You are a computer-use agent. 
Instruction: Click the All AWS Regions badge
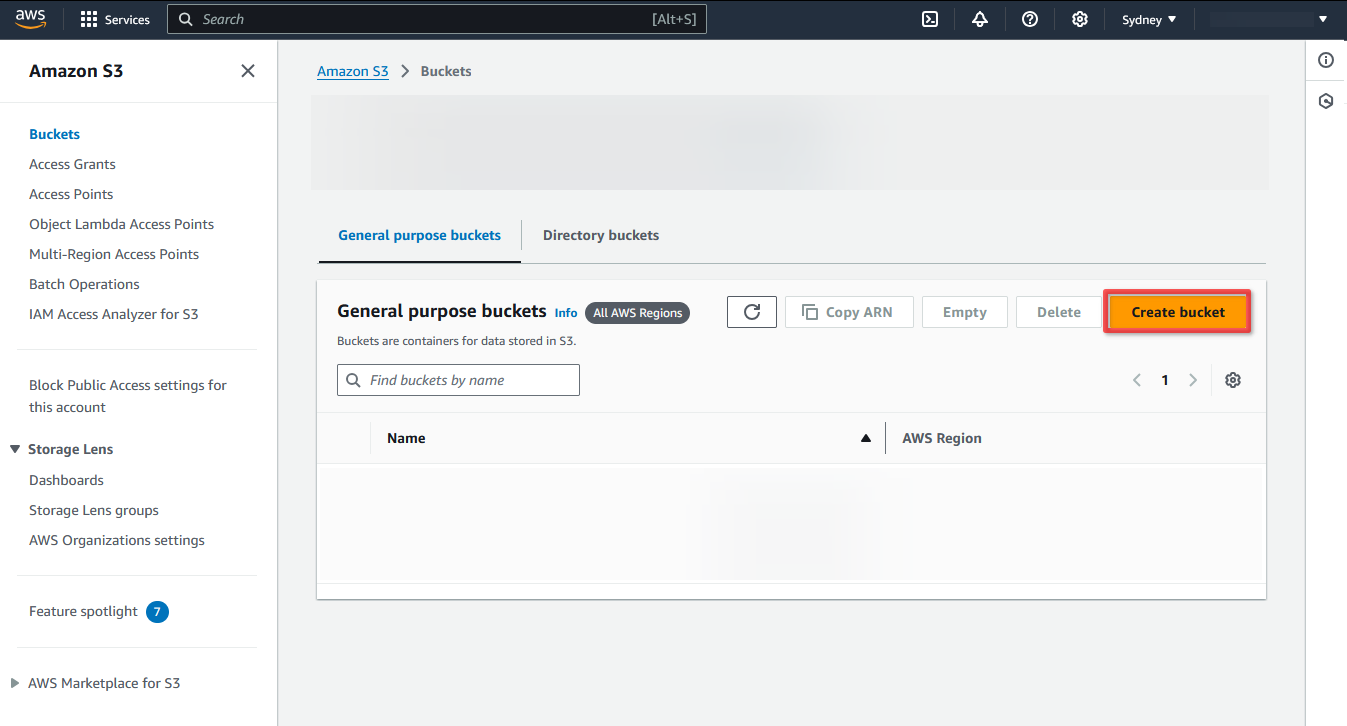point(637,313)
